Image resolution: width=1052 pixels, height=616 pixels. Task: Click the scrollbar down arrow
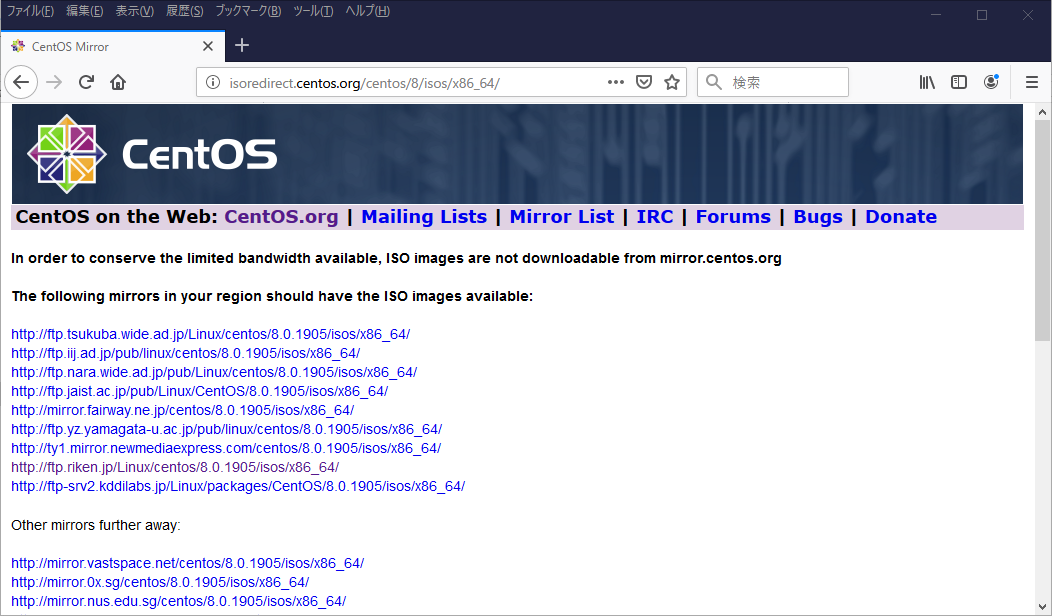tap(1043, 607)
